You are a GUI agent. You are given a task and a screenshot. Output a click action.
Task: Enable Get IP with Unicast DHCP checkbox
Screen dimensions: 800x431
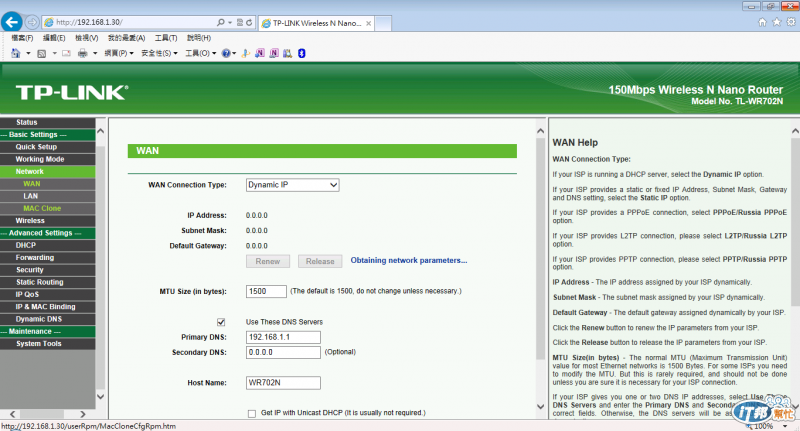[252, 414]
